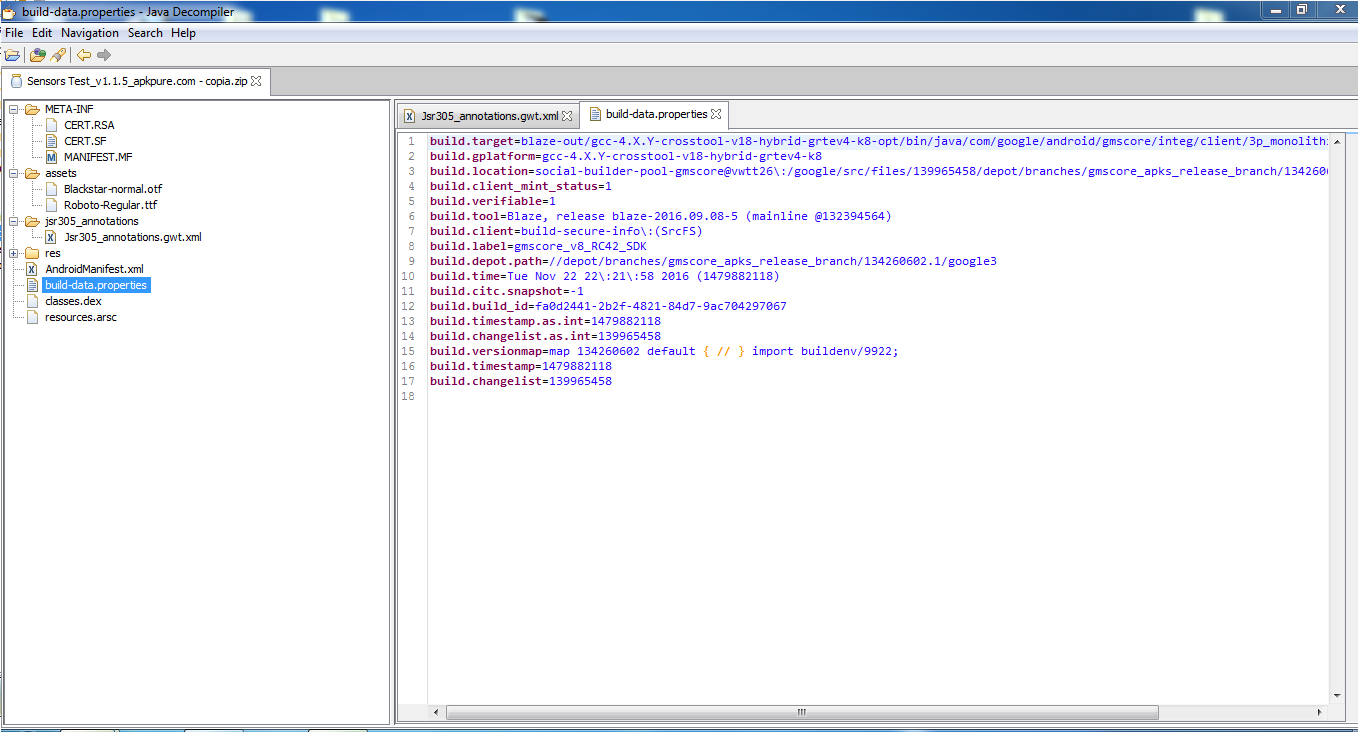This screenshot has width=1358, height=732.
Task: Open the Edit menu
Action: click(42, 33)
